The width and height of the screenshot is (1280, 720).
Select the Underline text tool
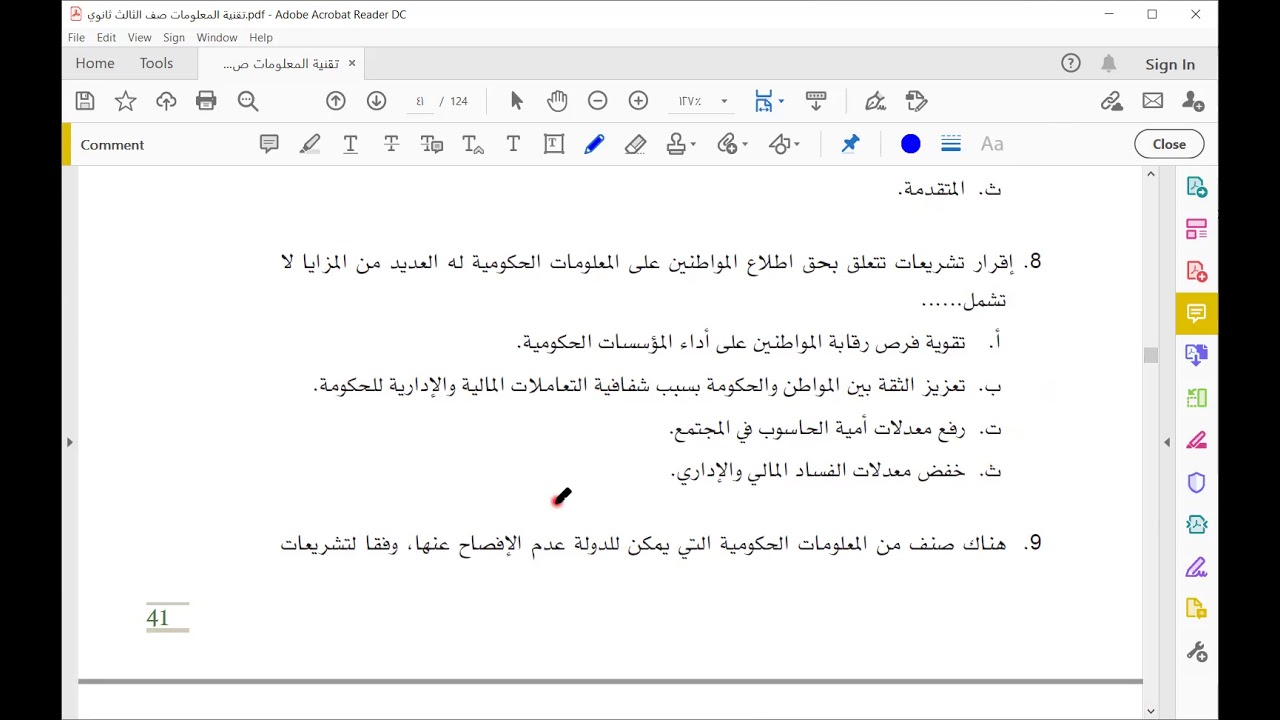click(x=351, y=144)
